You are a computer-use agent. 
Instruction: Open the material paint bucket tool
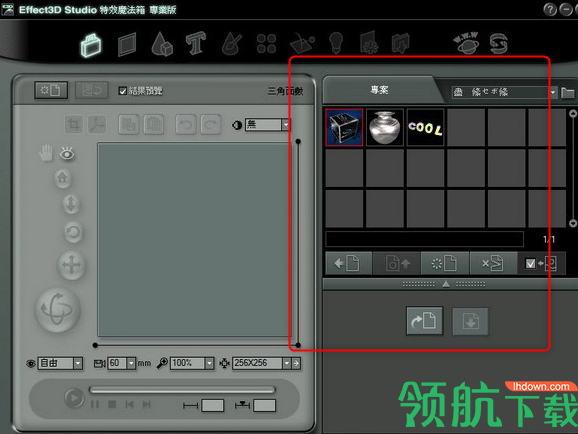pyautogui.click(x=232, y=44)
